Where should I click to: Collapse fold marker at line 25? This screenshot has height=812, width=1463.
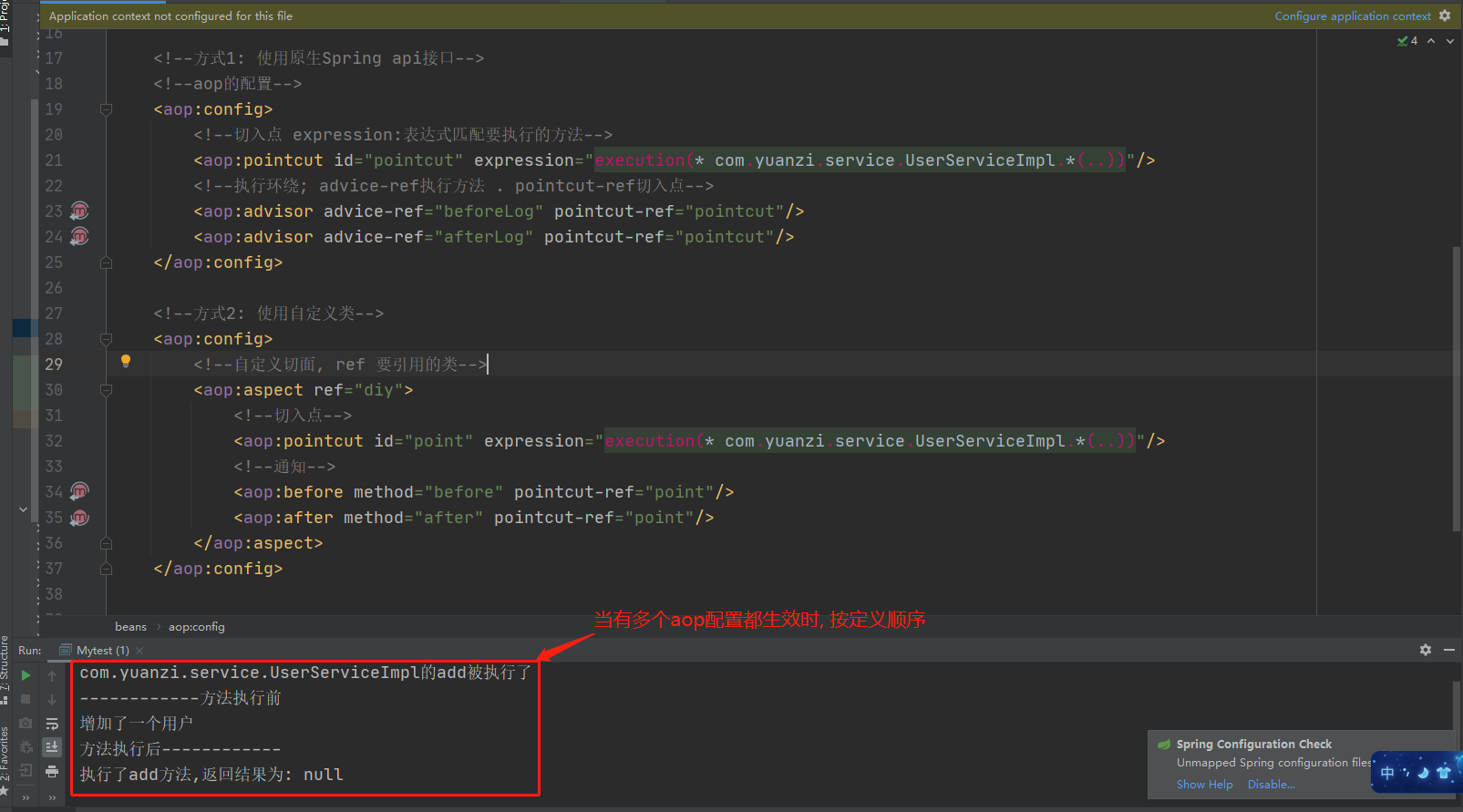[x=106, y=262]
